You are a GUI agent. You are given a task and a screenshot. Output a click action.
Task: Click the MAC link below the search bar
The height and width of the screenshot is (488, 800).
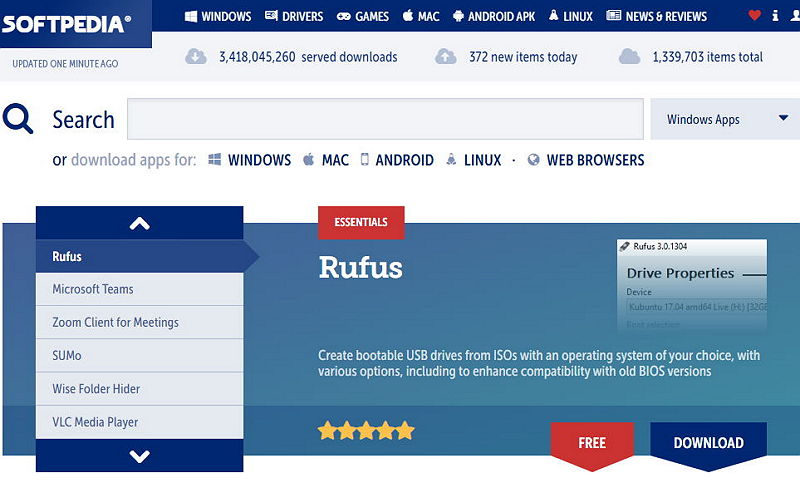pos(335,160)
